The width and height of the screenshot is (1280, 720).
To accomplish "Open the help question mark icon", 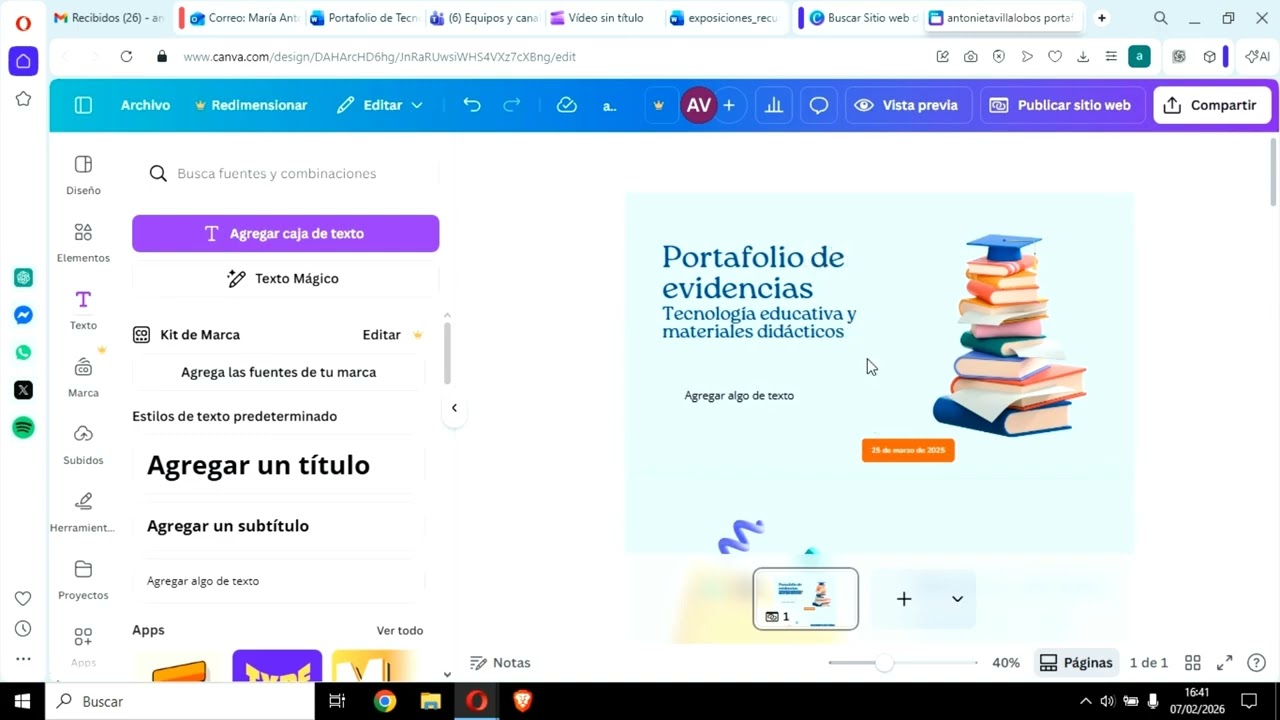I will click(x=1257, y=663).
